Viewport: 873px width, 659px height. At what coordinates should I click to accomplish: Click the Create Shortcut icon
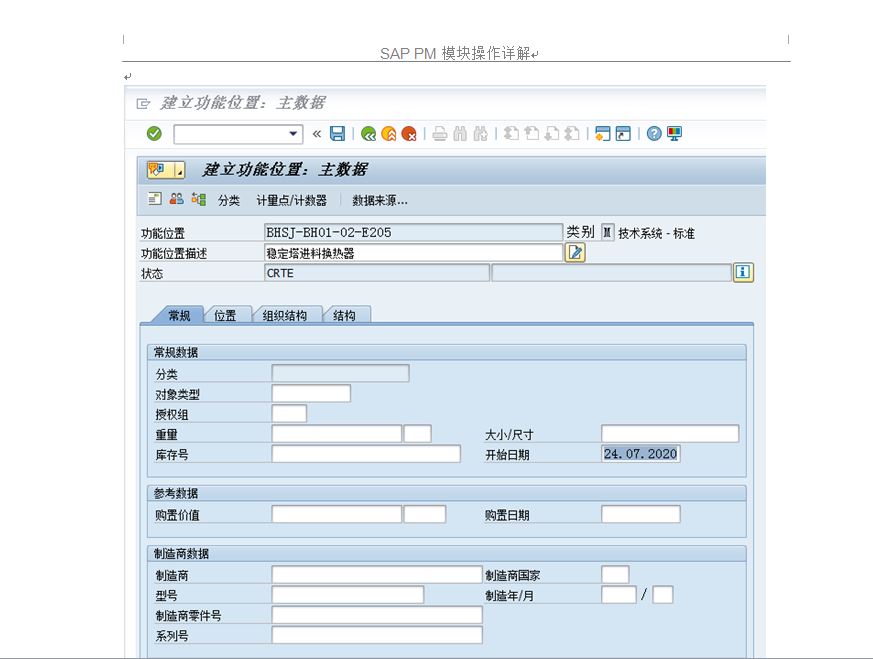[623, 134]
